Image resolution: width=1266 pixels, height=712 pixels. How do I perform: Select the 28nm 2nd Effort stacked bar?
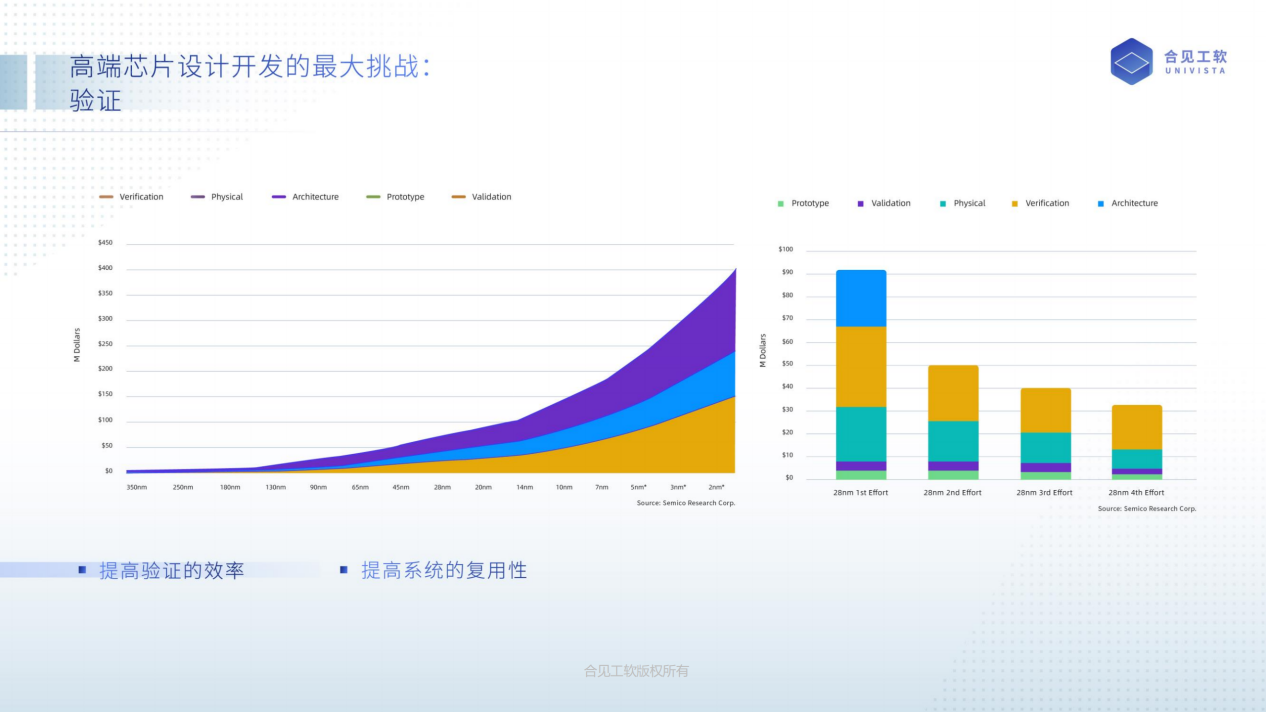coord(952,422)
